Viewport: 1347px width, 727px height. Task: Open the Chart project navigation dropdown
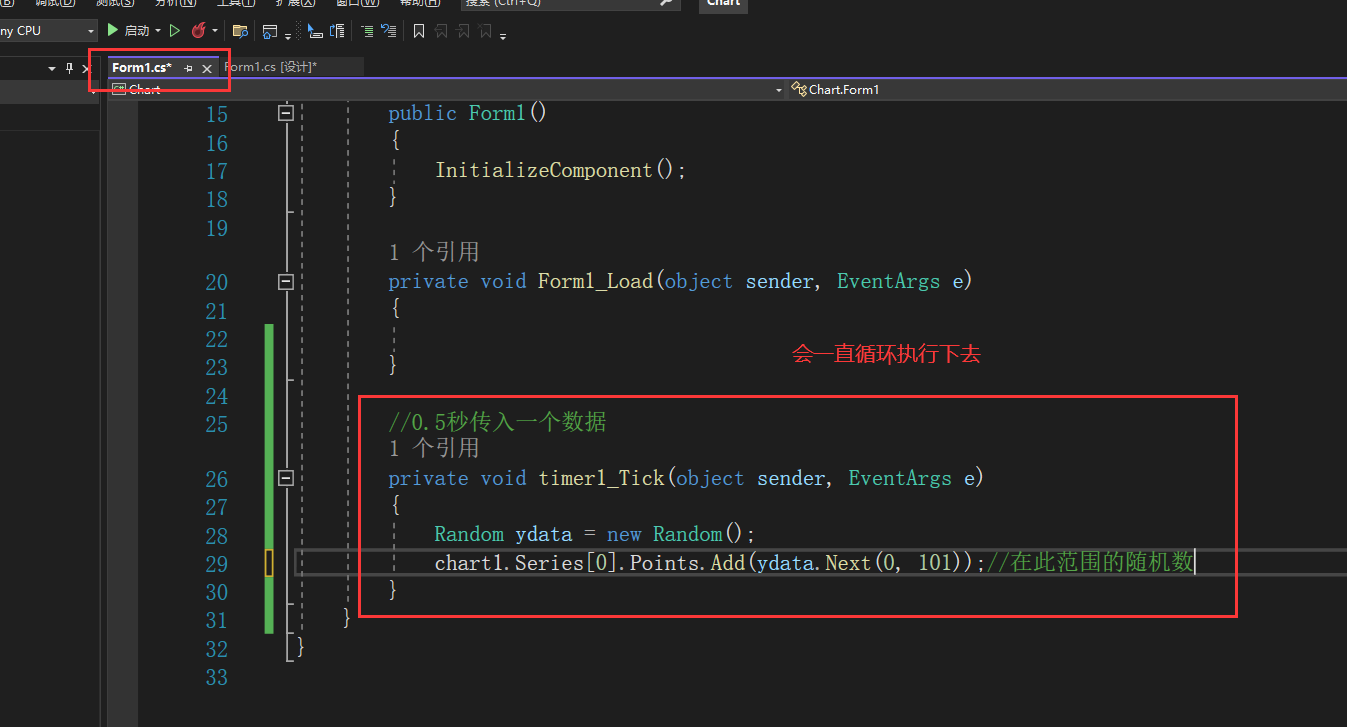[447, 89]
